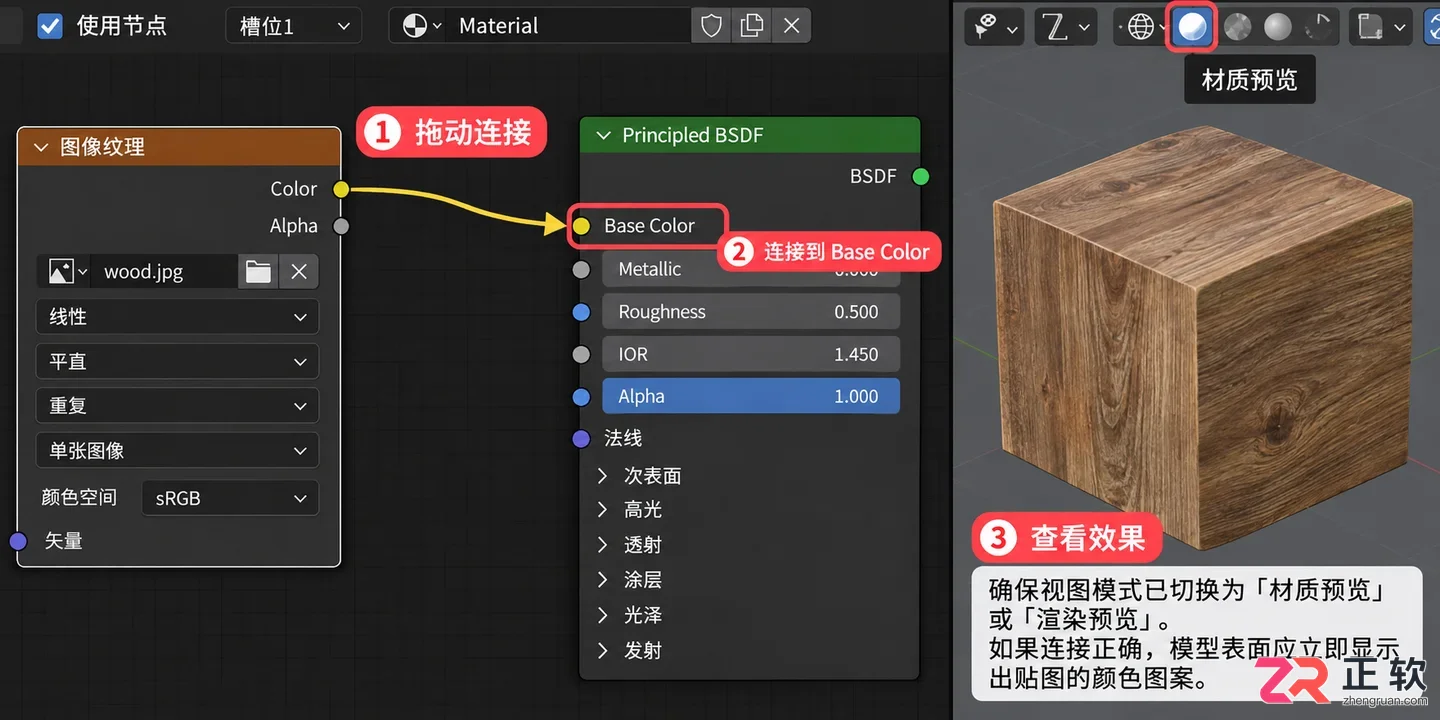Screen dimensions: 1440x720
Task: Click the green BSDF output socket
Action: click(x=921, y=177)
